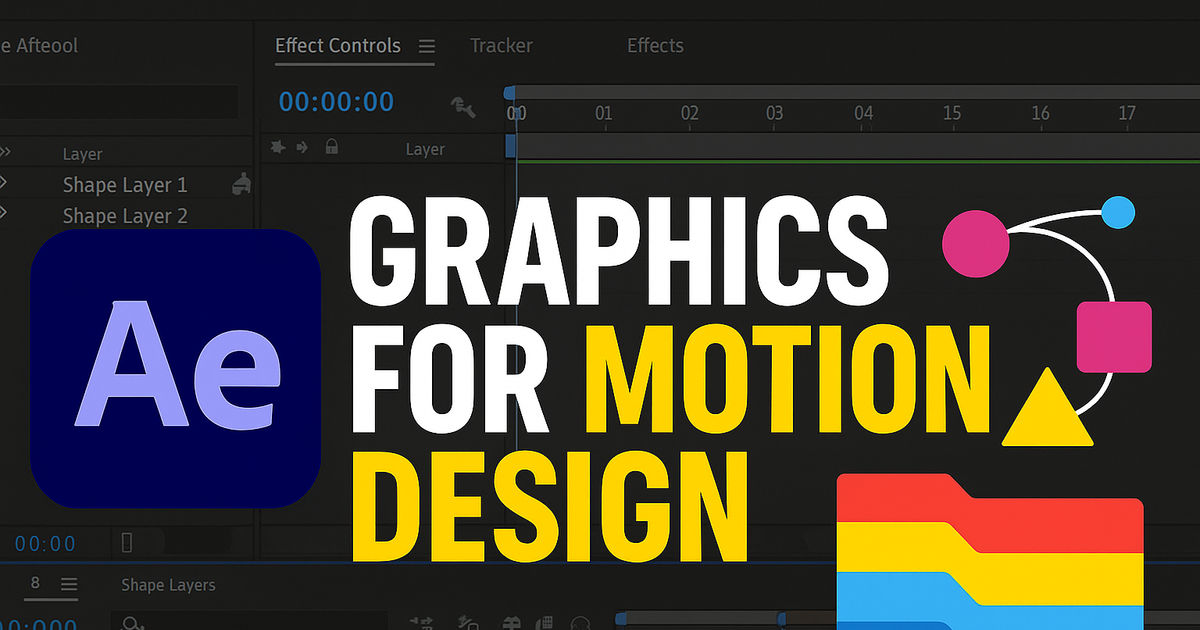Click the Layer column header beside lock icon
Viewport: 1200px width, 630px height.
pyautogui.click(x=425, y=149)
